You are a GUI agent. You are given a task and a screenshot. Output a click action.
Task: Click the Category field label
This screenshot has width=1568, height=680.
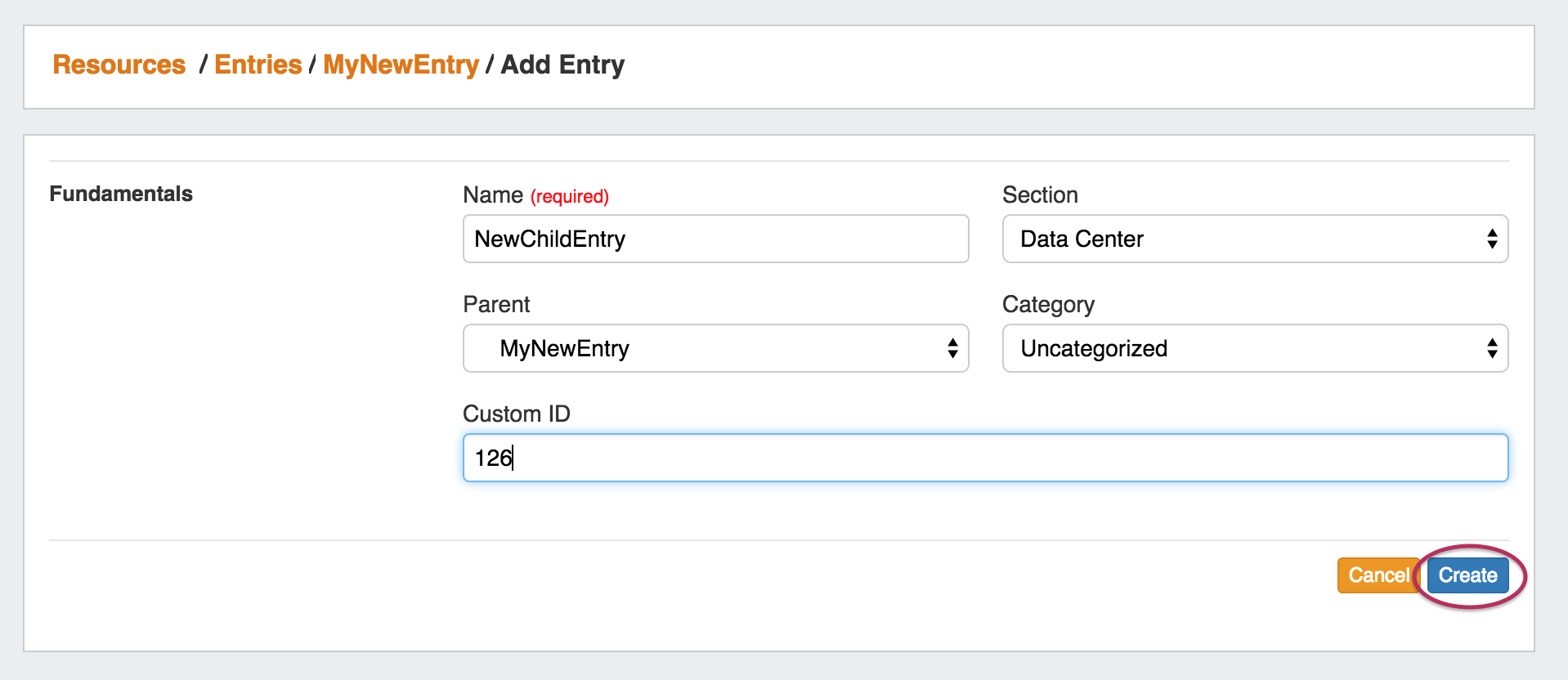pos(1048,304)
